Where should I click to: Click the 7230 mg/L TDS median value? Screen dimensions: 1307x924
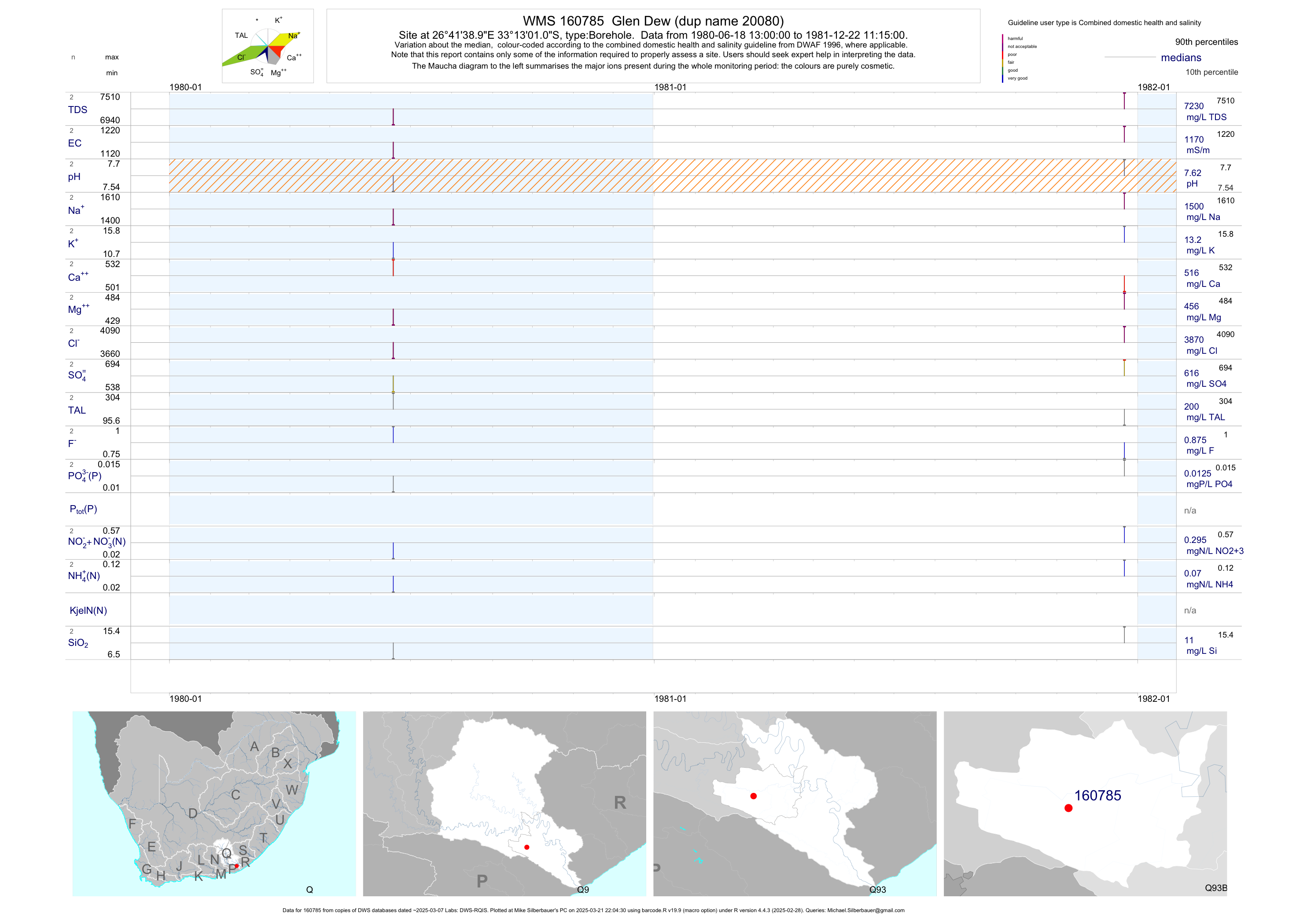tap(1194, 106)
